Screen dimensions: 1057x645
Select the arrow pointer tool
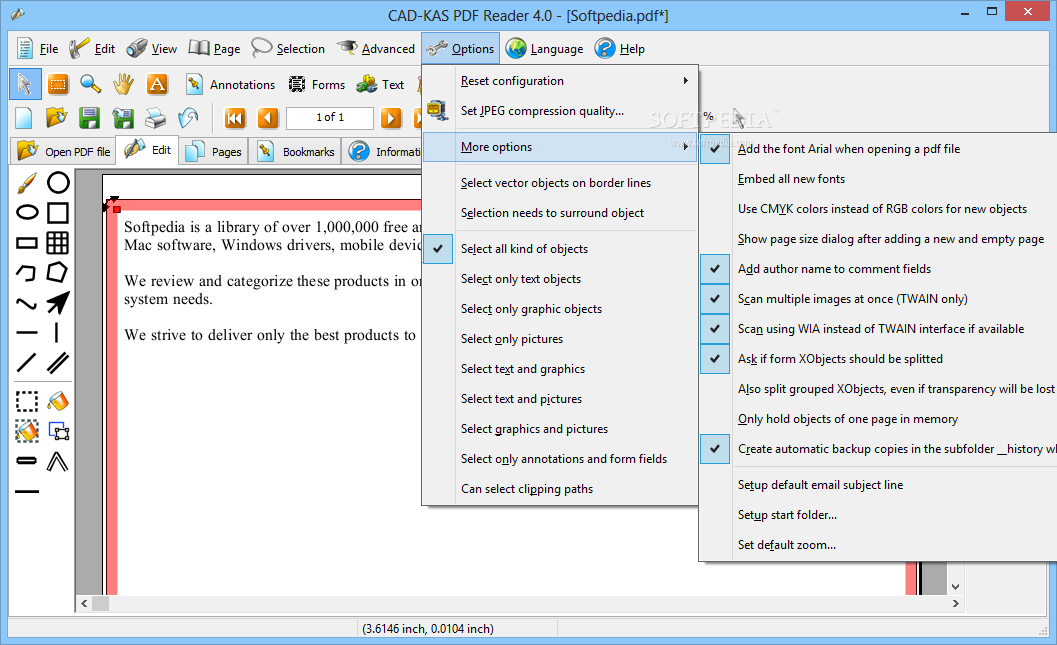tap(25, 84)
